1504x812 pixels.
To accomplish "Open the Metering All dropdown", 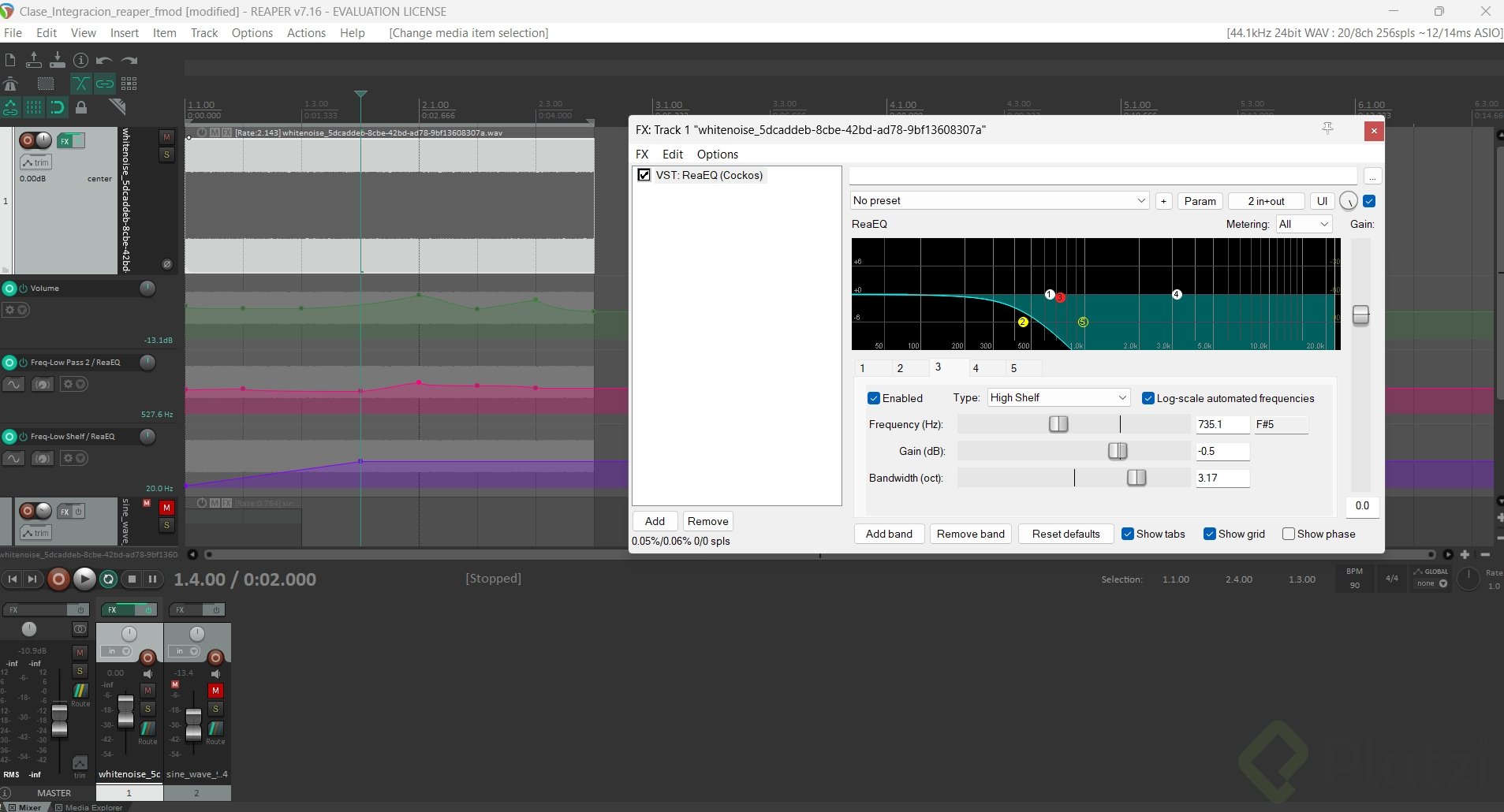I will click(1303, 225).
